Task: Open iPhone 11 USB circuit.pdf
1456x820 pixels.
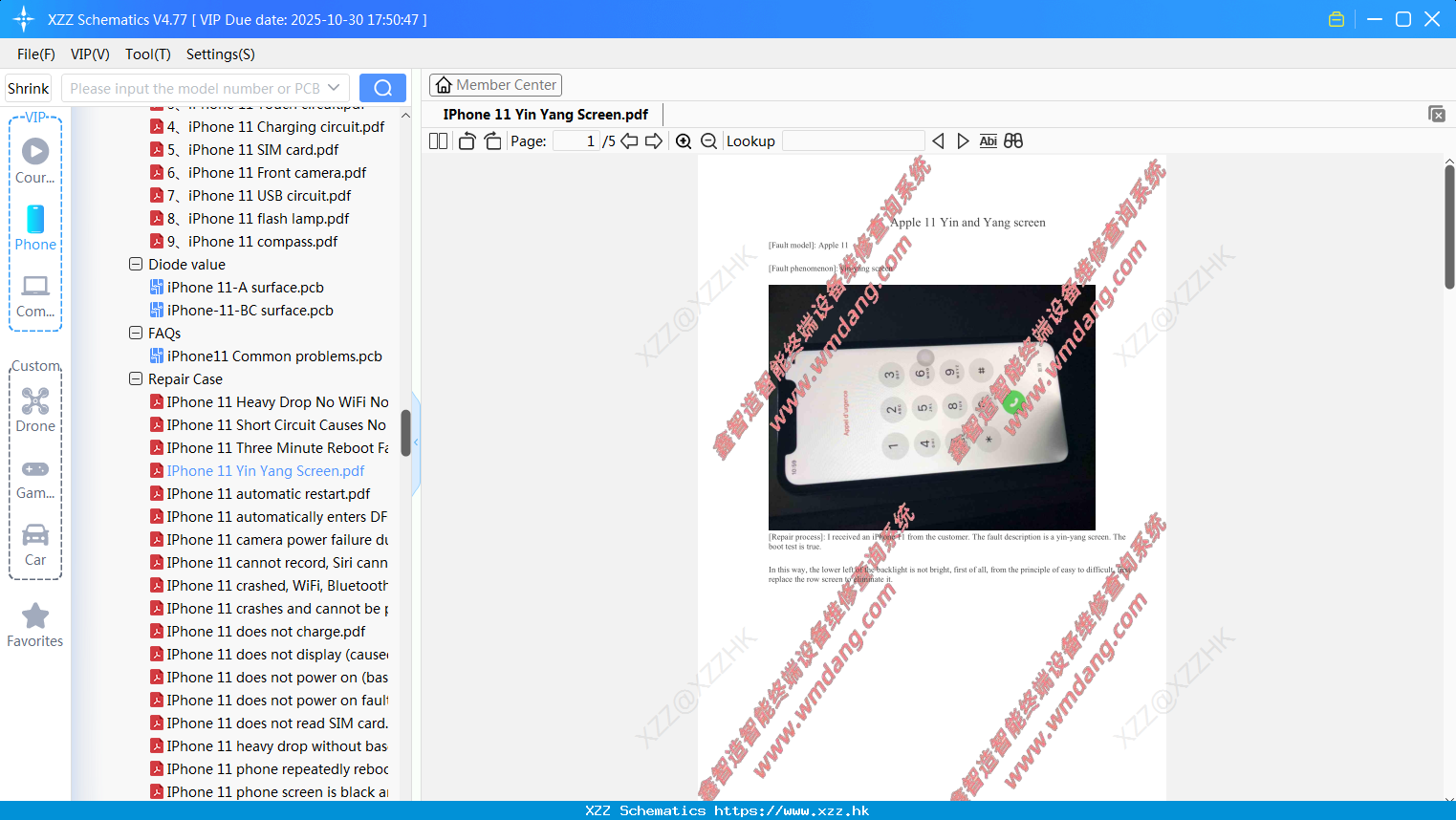Action: [251, 195]
